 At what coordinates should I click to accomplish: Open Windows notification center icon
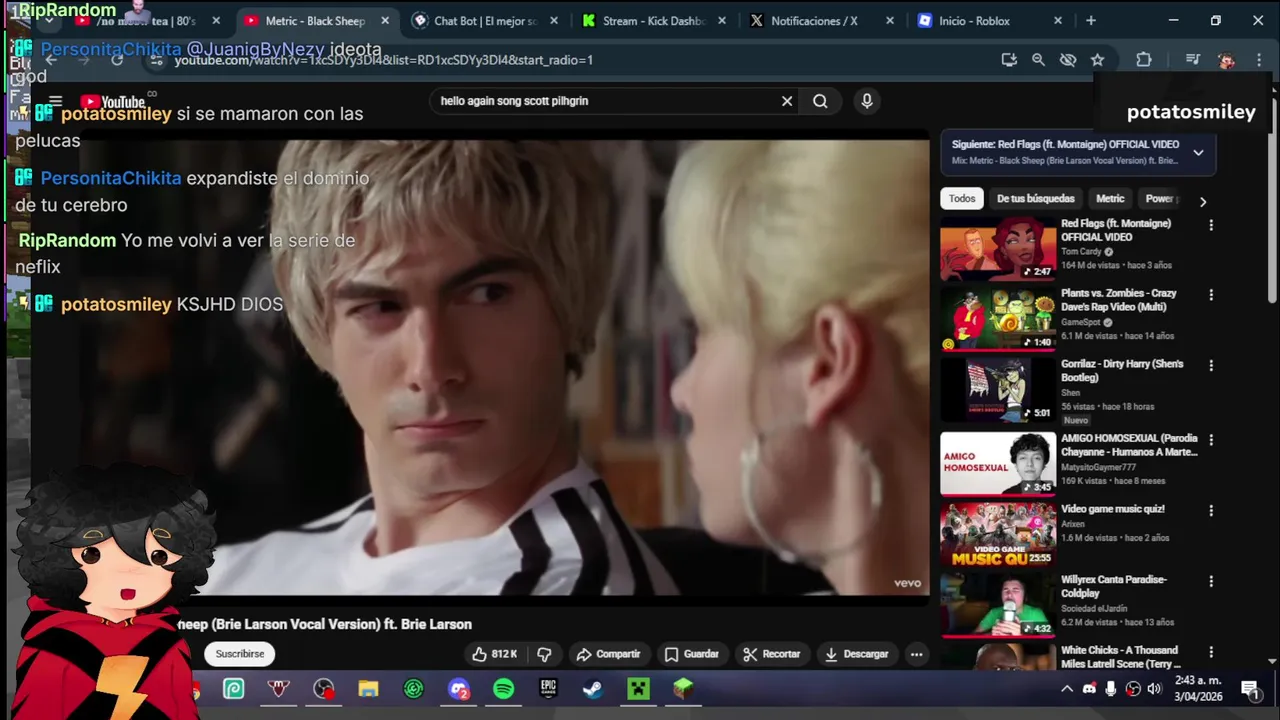pyautogui.click(x=1250, y=689)
